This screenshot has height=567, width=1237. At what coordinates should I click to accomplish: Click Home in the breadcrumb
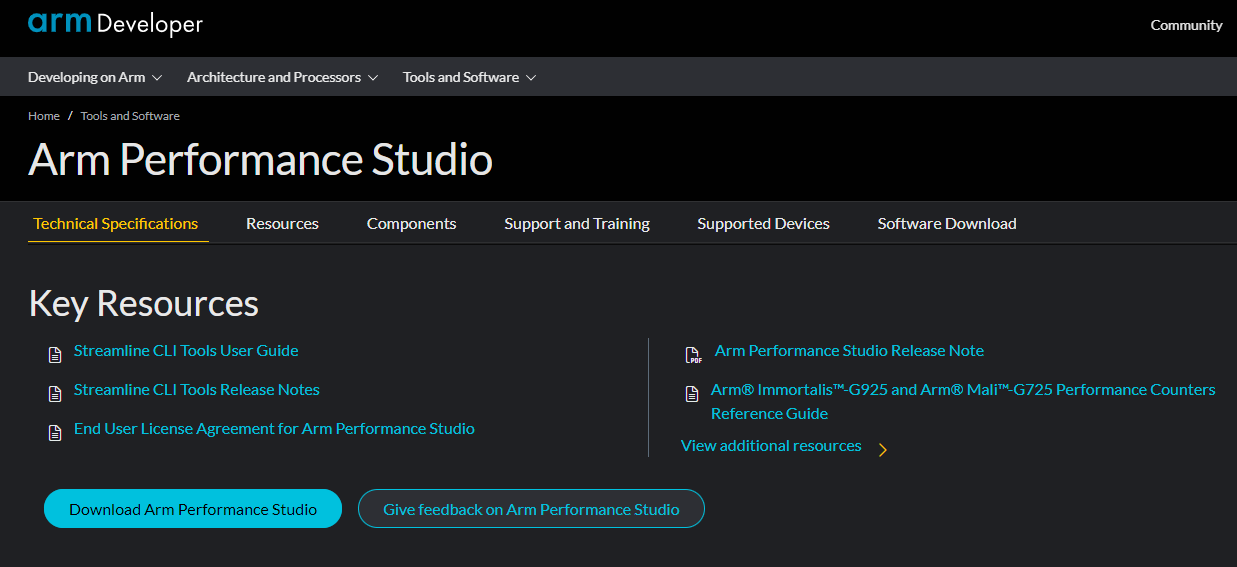coord(44,116)
